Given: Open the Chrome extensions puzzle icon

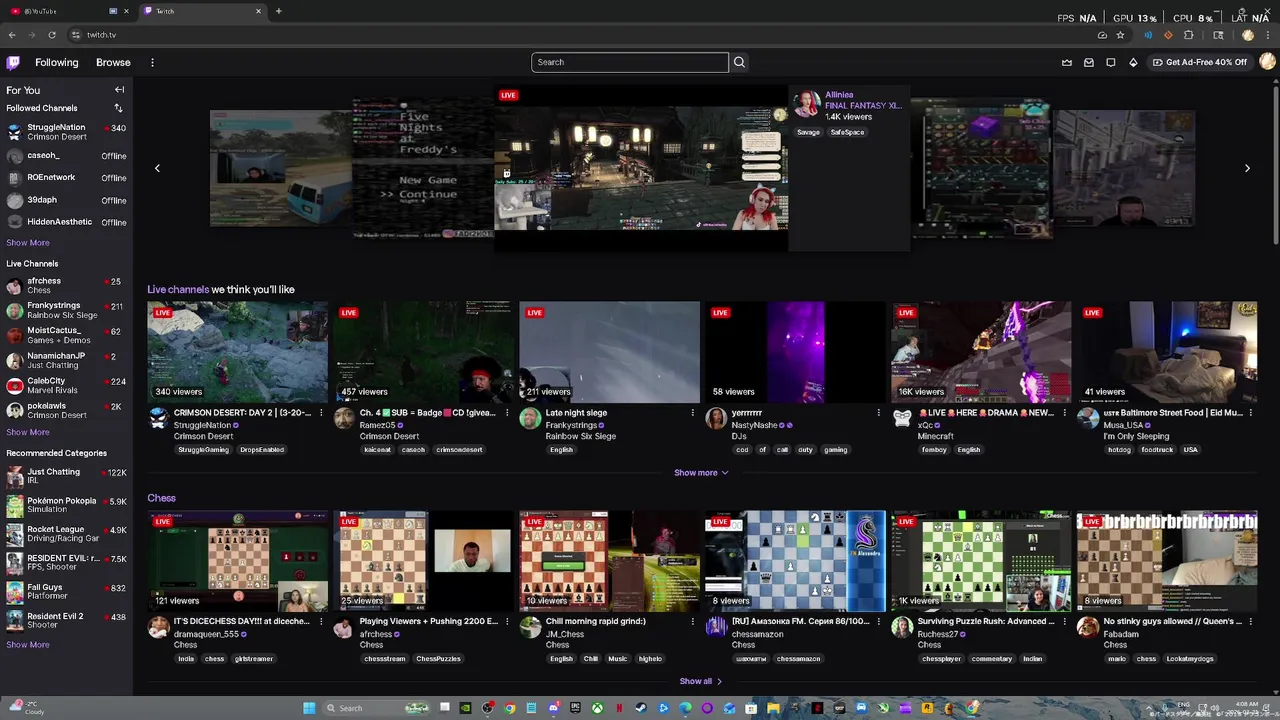Looking at the screenshot, I should (x=1189, y=35).
